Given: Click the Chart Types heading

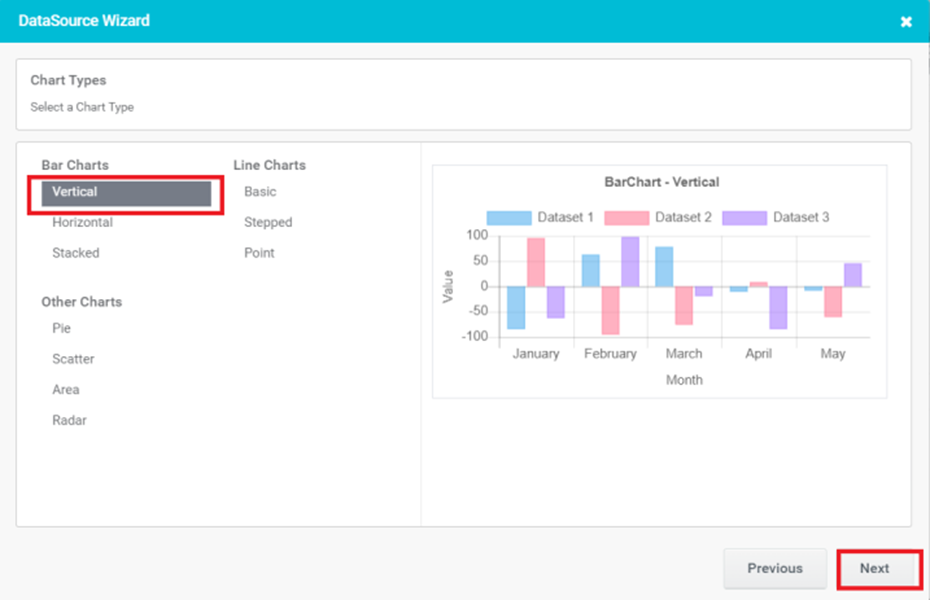Looking at the screenshot, I should (x=68, y=80).
